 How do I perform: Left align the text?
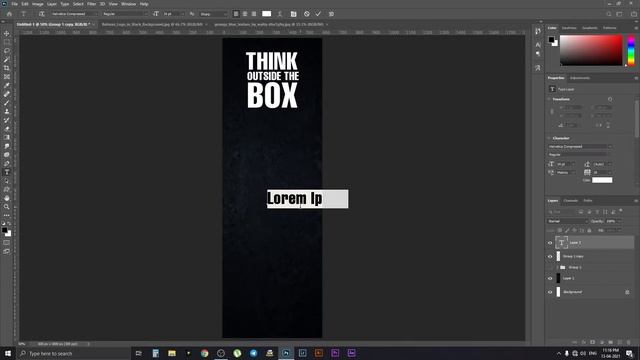(x=236, y=14)
